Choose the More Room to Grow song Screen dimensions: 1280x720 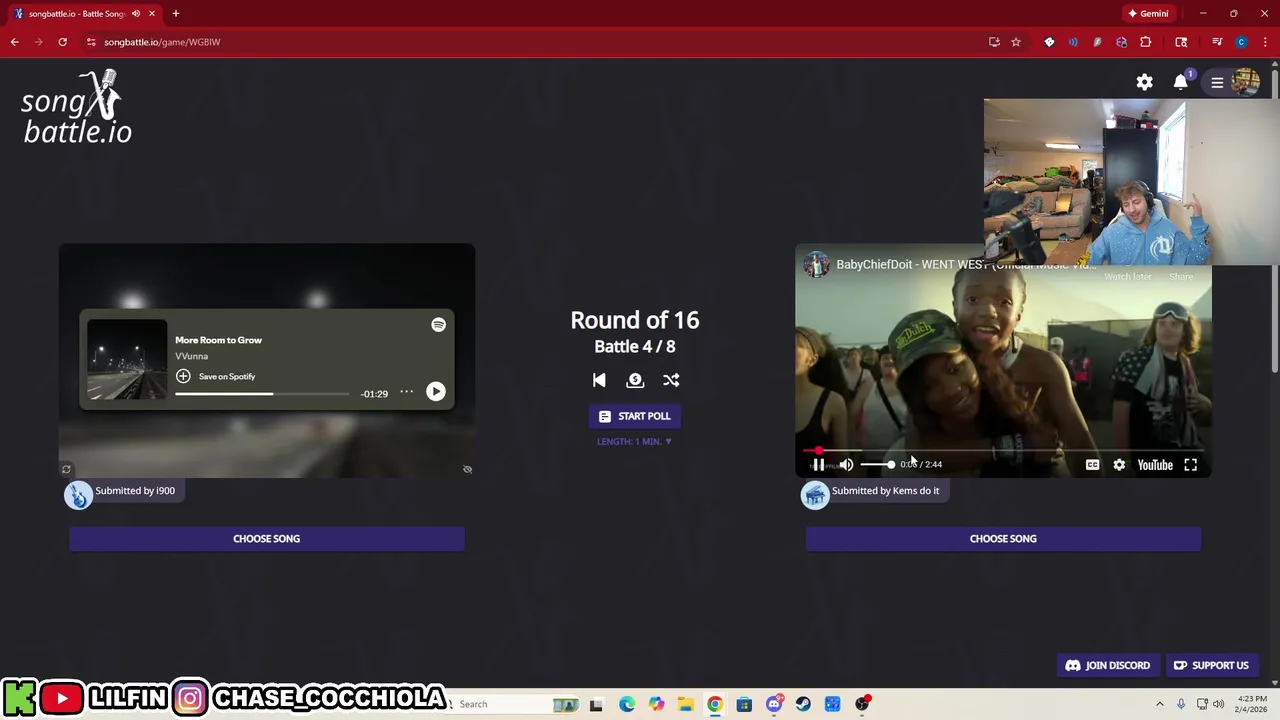(266, 538)
